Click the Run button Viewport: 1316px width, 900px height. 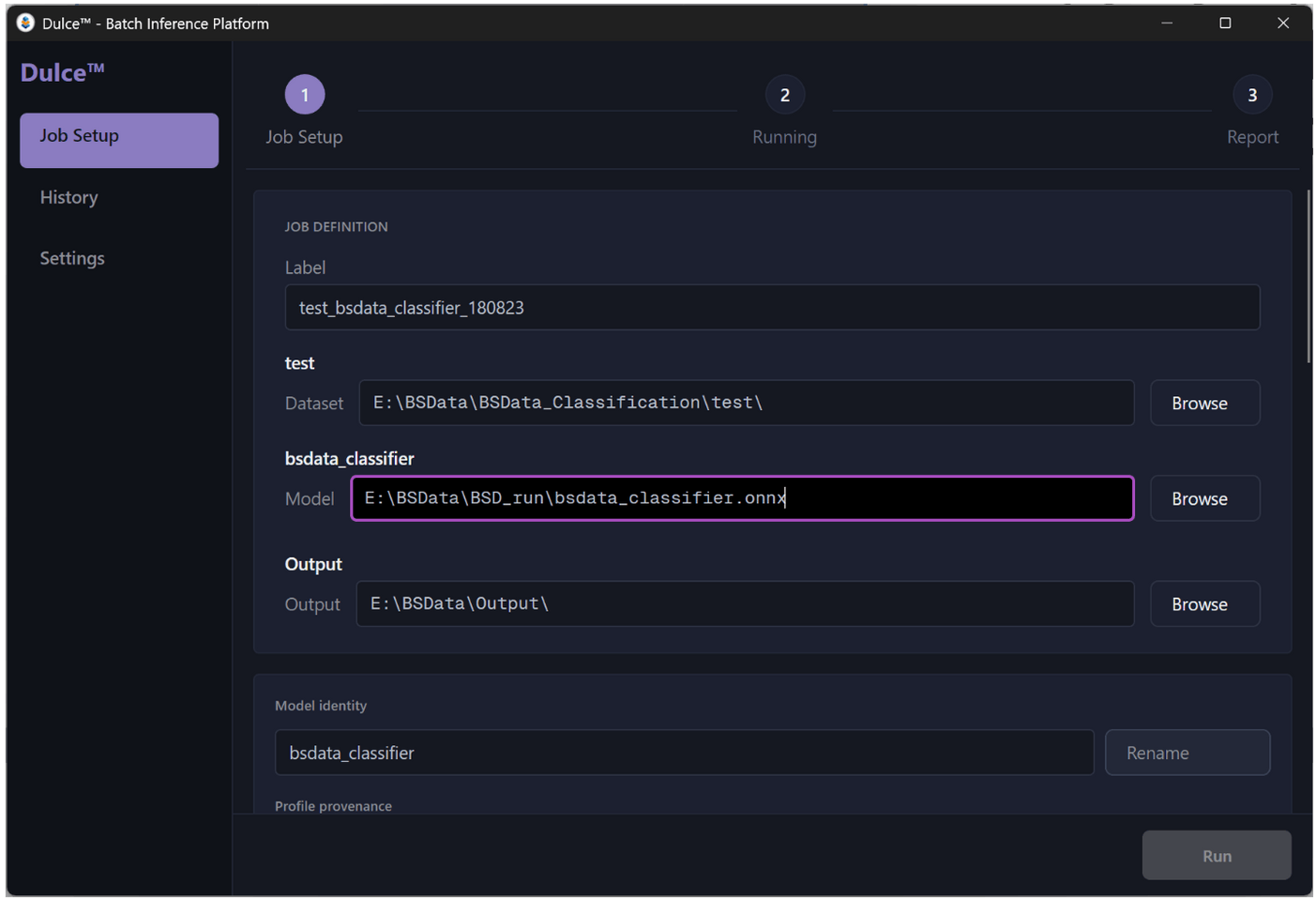coord(1217,855)
